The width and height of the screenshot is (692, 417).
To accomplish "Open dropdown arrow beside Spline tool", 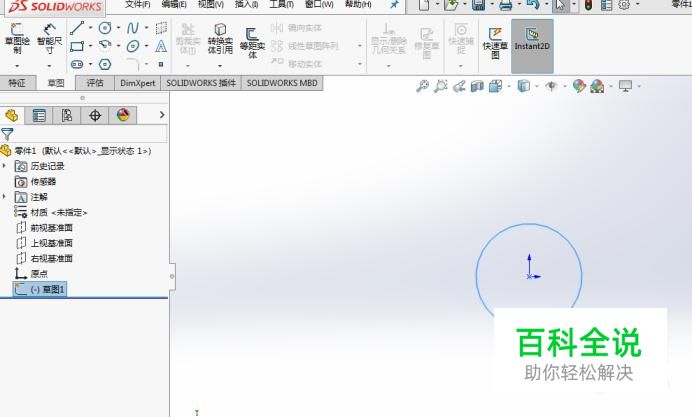I will click(x=146, y=28).
